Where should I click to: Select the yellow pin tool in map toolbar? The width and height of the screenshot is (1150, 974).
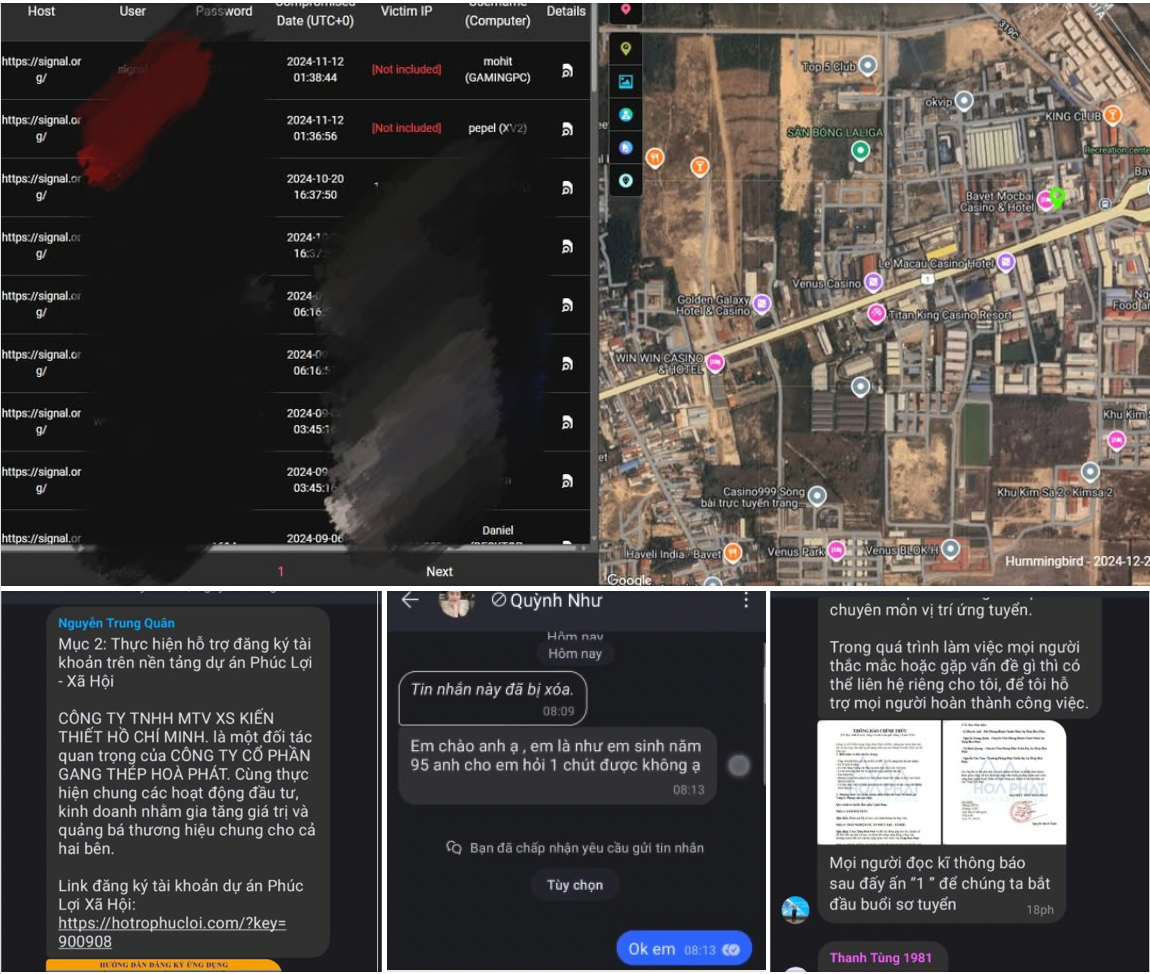coord(626,47)
